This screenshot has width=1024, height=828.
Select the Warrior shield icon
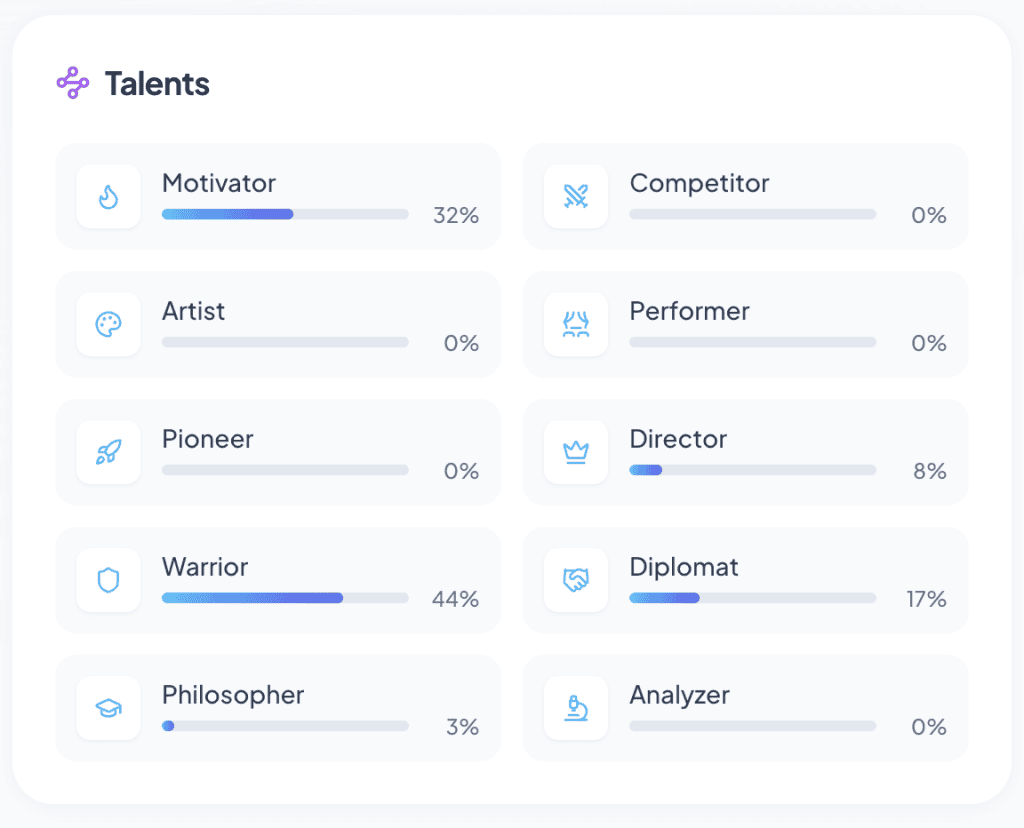point(108,580)
